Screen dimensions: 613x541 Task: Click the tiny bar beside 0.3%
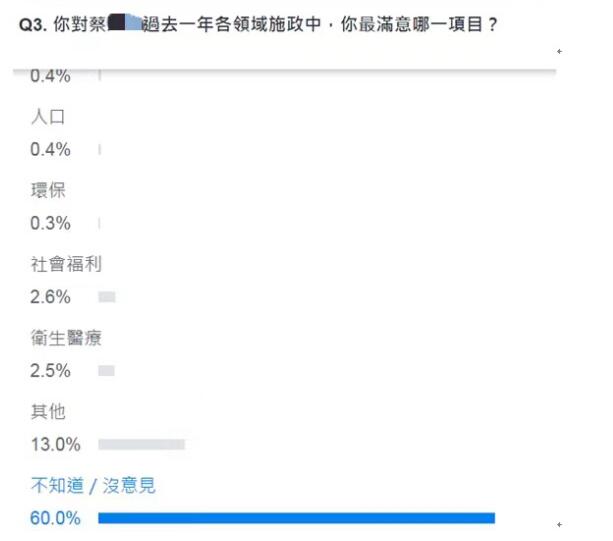[x=100, y=224]
